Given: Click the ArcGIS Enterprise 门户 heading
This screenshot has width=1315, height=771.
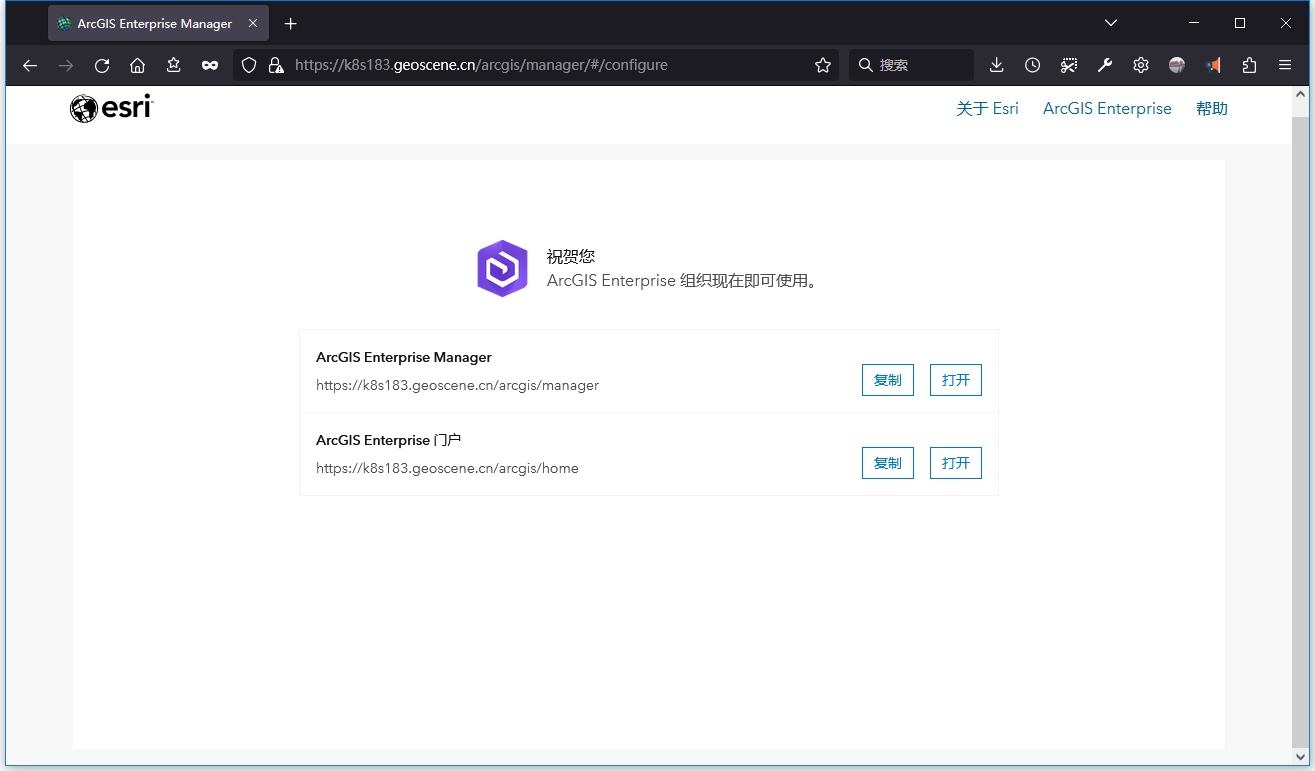Looking at the screenshot, I should [x=388, y=440].
